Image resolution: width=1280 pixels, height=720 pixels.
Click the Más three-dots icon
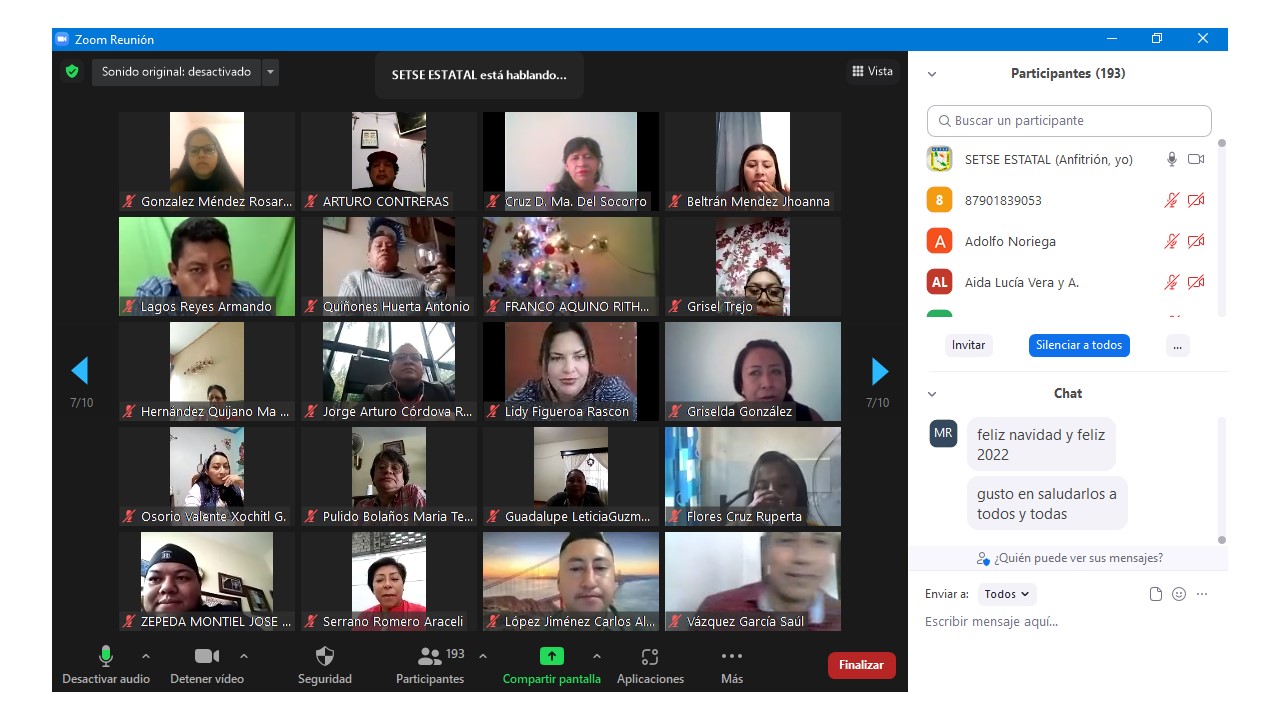click(x=732, y=657)
